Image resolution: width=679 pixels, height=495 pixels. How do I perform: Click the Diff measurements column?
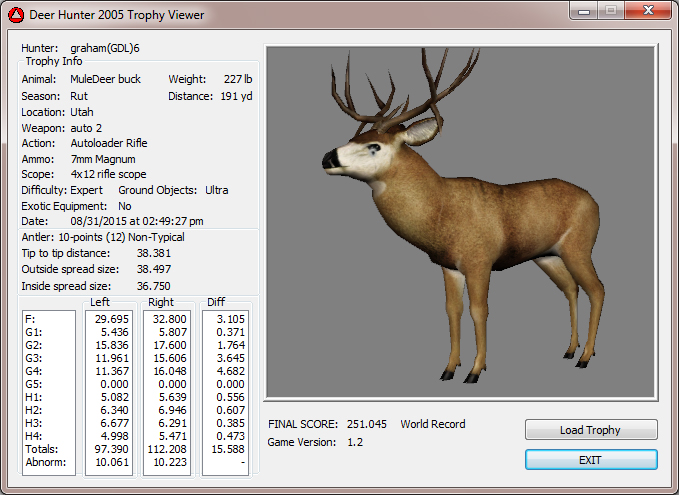tap(226, 393)
